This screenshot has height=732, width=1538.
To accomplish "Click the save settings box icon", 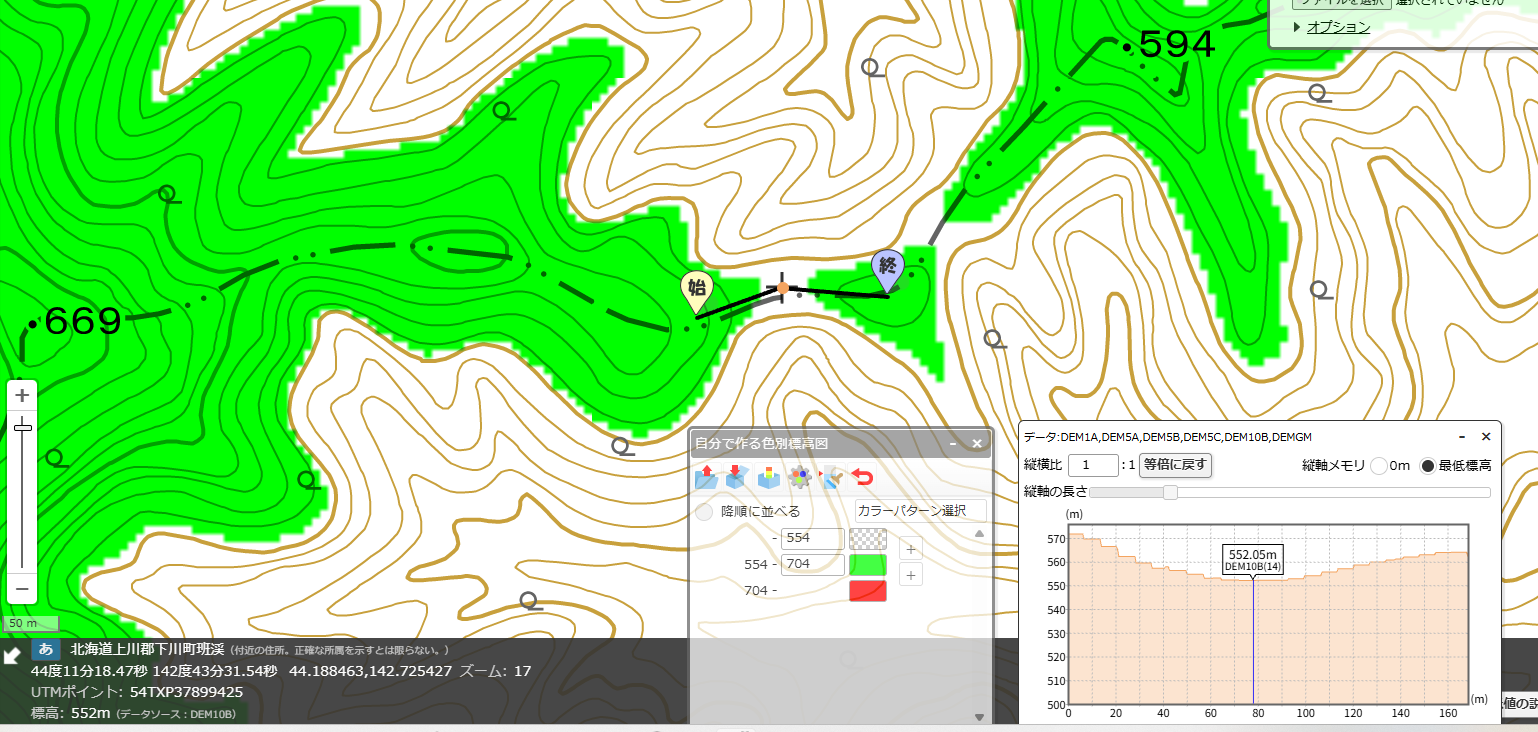I will point(737,477).
